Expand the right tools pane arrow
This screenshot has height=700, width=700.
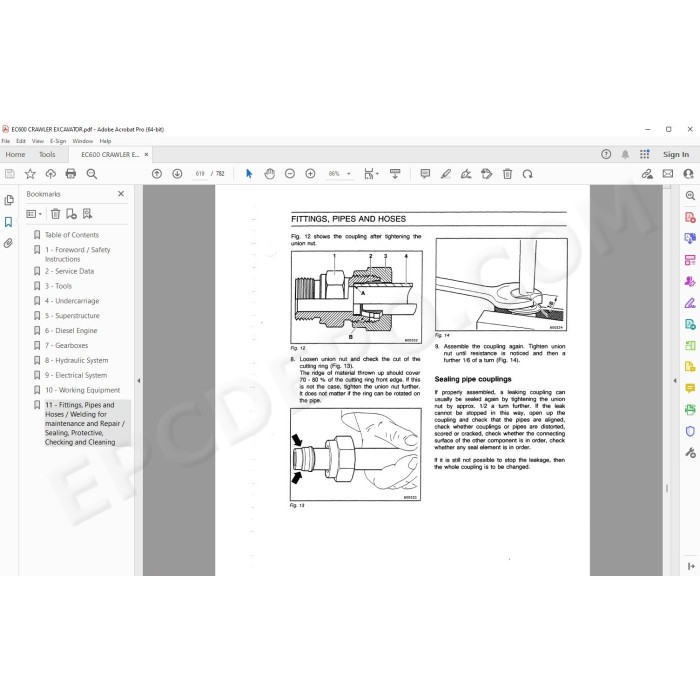(x=675, y=381)
